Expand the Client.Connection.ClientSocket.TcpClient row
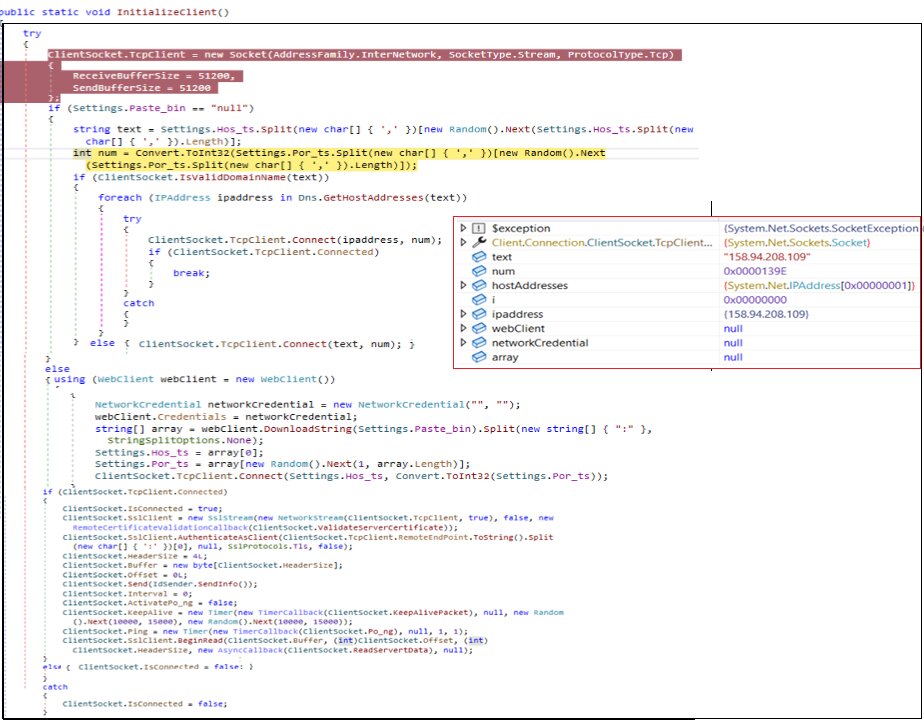 [x=463, y=242]
